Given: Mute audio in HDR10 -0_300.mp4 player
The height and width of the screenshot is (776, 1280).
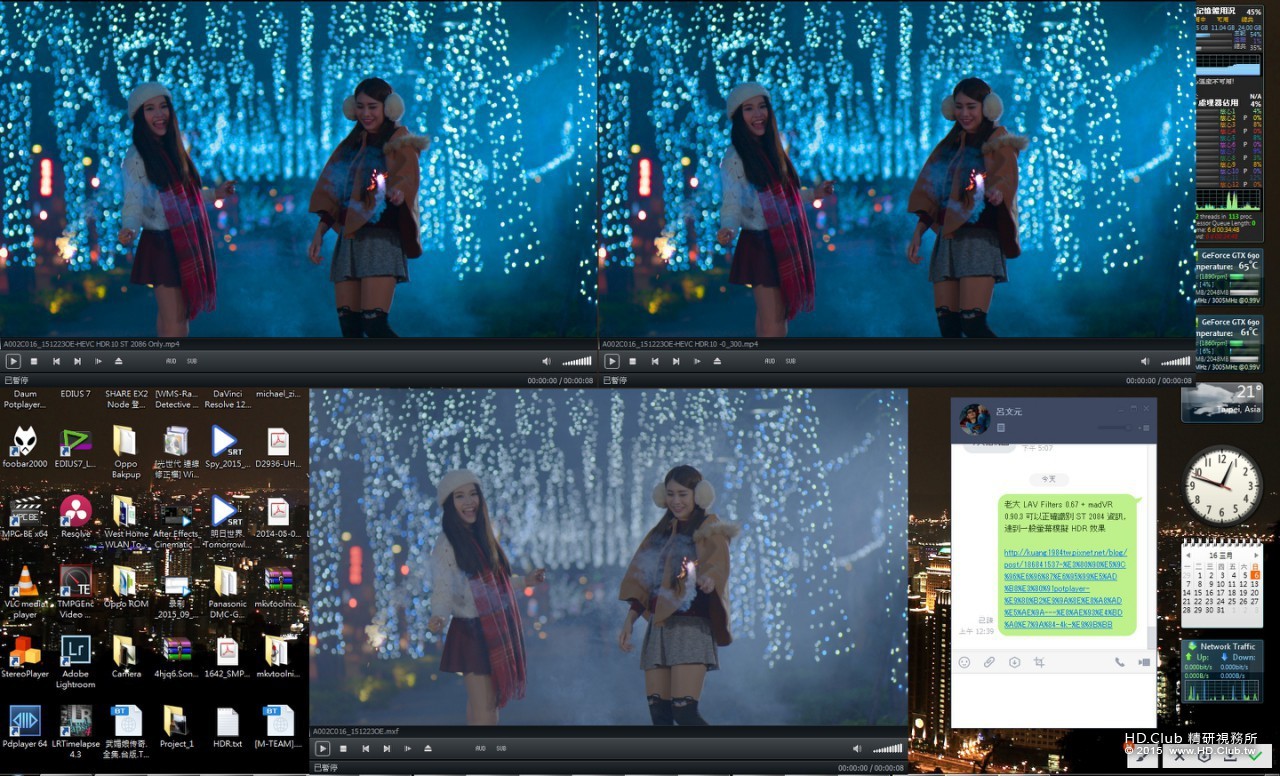Looking at the screenshot, I should pyautogui.click(x=1145, y=361).
